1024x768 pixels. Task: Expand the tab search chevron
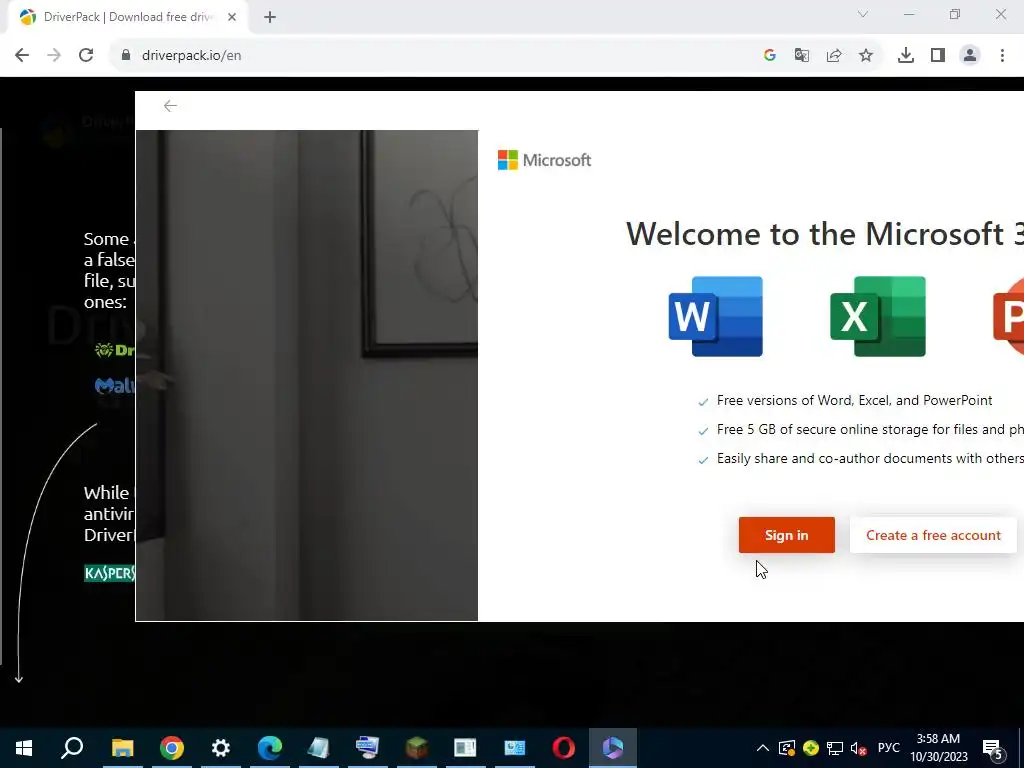click(x=863, y=14)
